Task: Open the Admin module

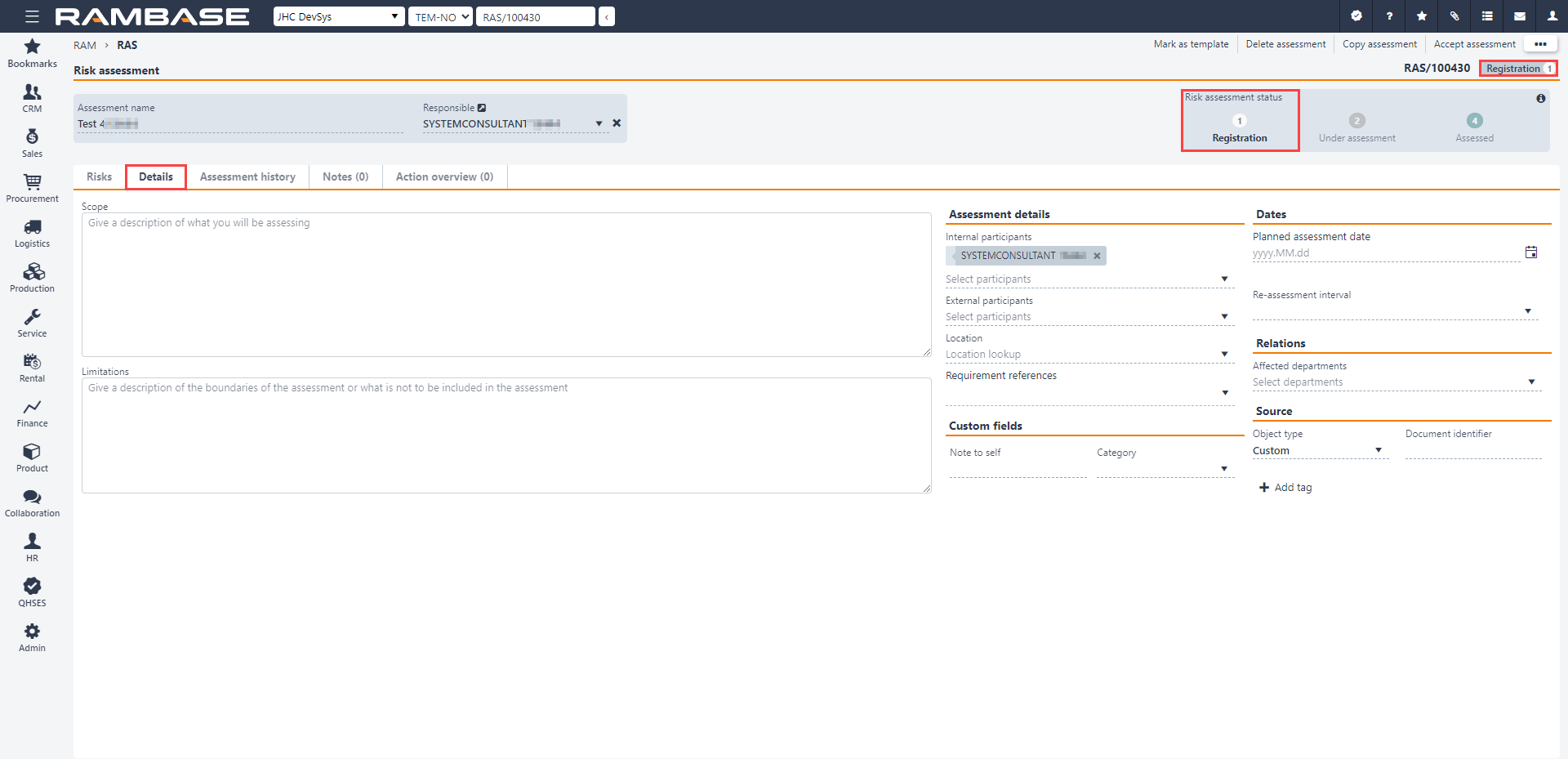Action: (x=32, y=636)
